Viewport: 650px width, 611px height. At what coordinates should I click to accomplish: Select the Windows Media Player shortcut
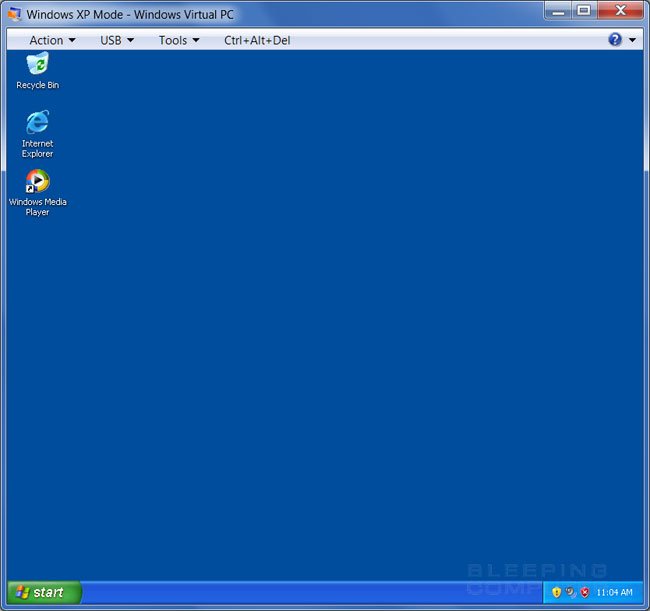click(37, 192)
